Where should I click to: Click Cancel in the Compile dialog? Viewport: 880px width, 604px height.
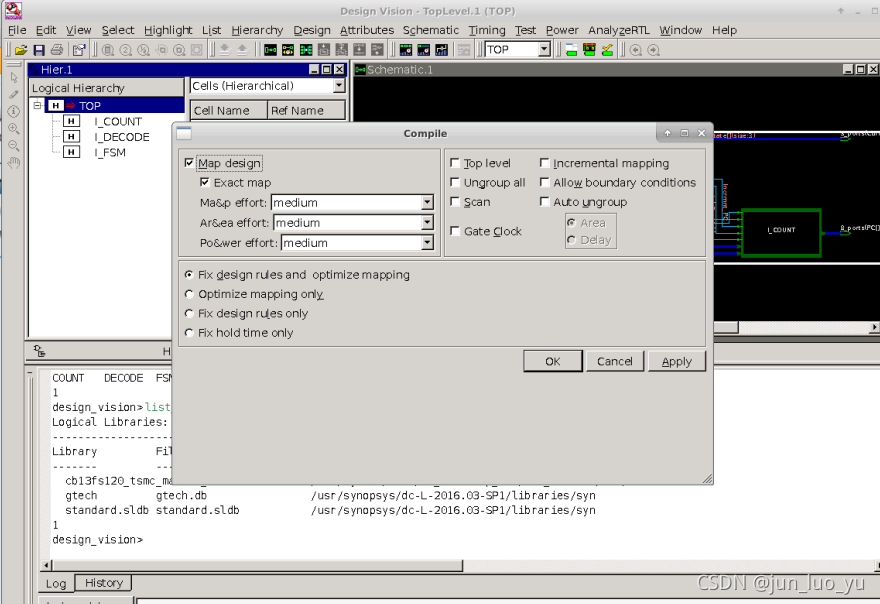pos(615,361)
